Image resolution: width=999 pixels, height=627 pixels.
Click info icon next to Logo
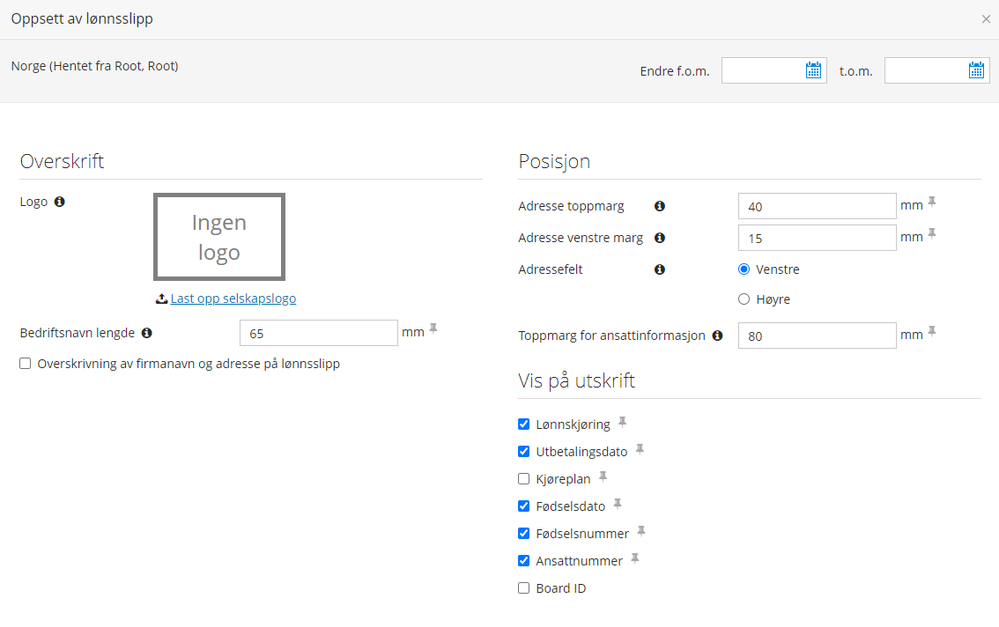click(x=59, y=202)
